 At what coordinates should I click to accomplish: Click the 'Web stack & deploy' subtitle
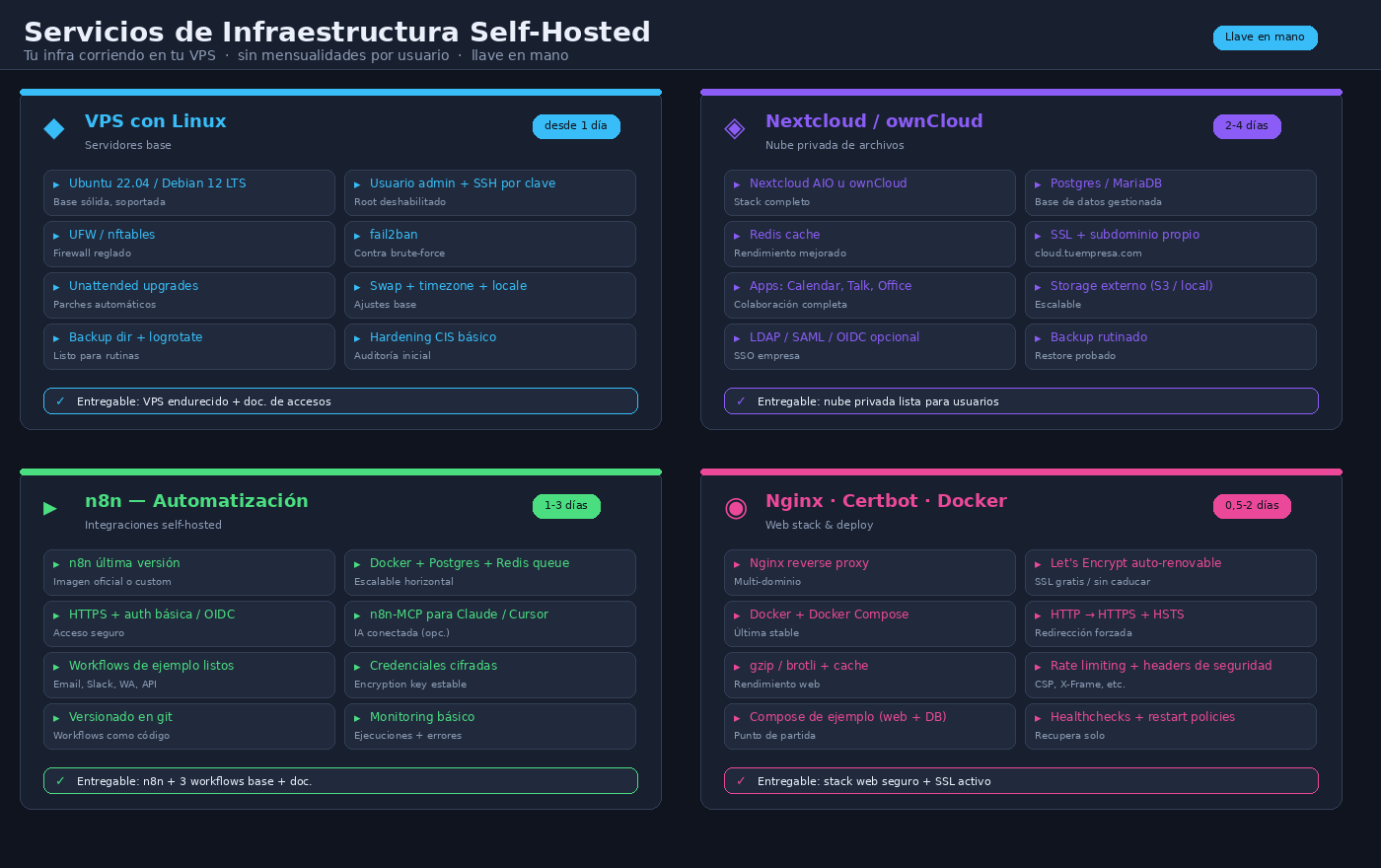819,525
